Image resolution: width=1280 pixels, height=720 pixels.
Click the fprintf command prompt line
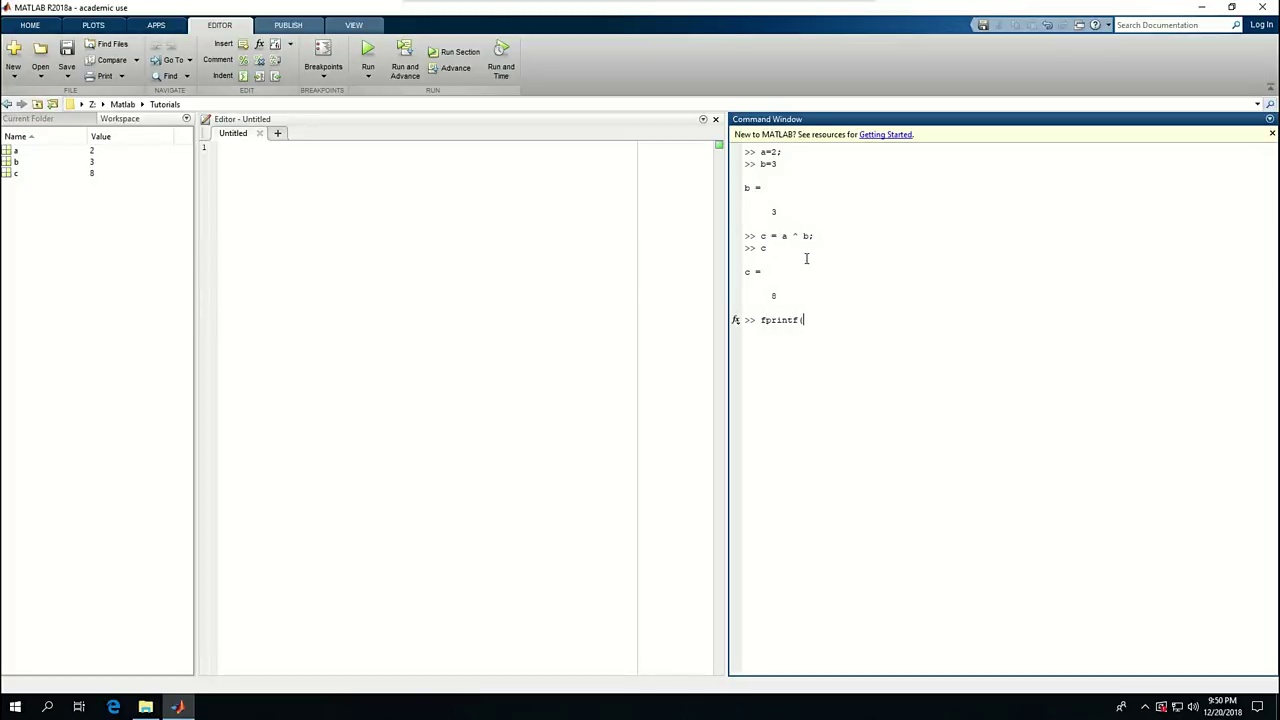tap(782, 320)
